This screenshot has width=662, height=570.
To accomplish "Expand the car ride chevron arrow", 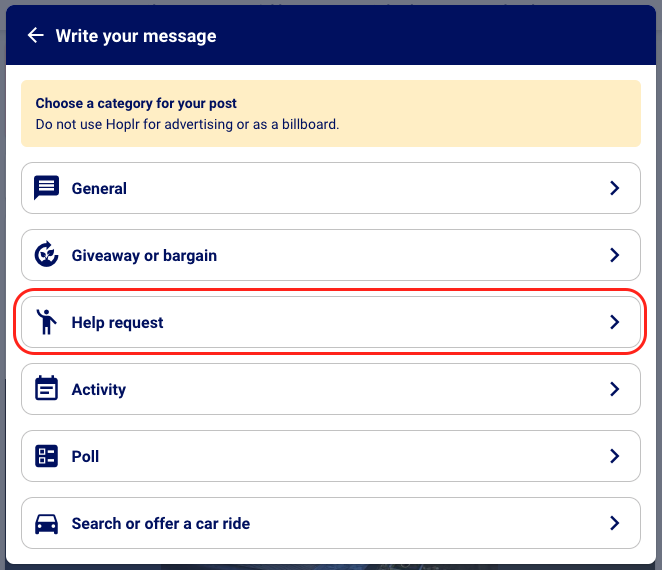I will (615, 523).
